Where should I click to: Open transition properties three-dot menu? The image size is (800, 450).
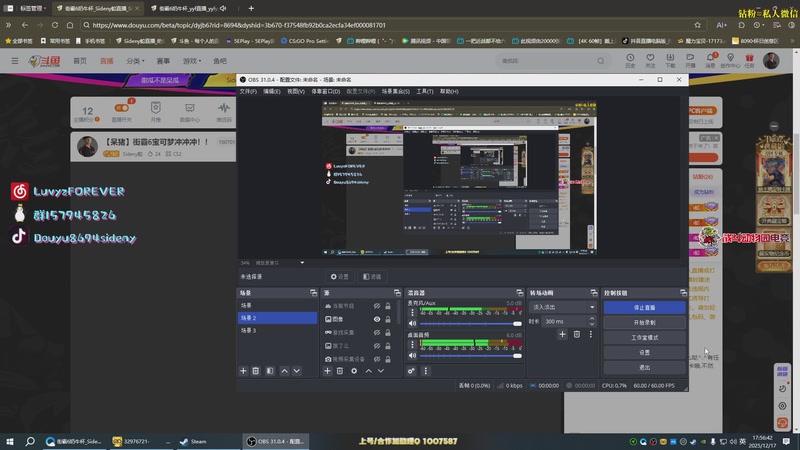(591, 334)
